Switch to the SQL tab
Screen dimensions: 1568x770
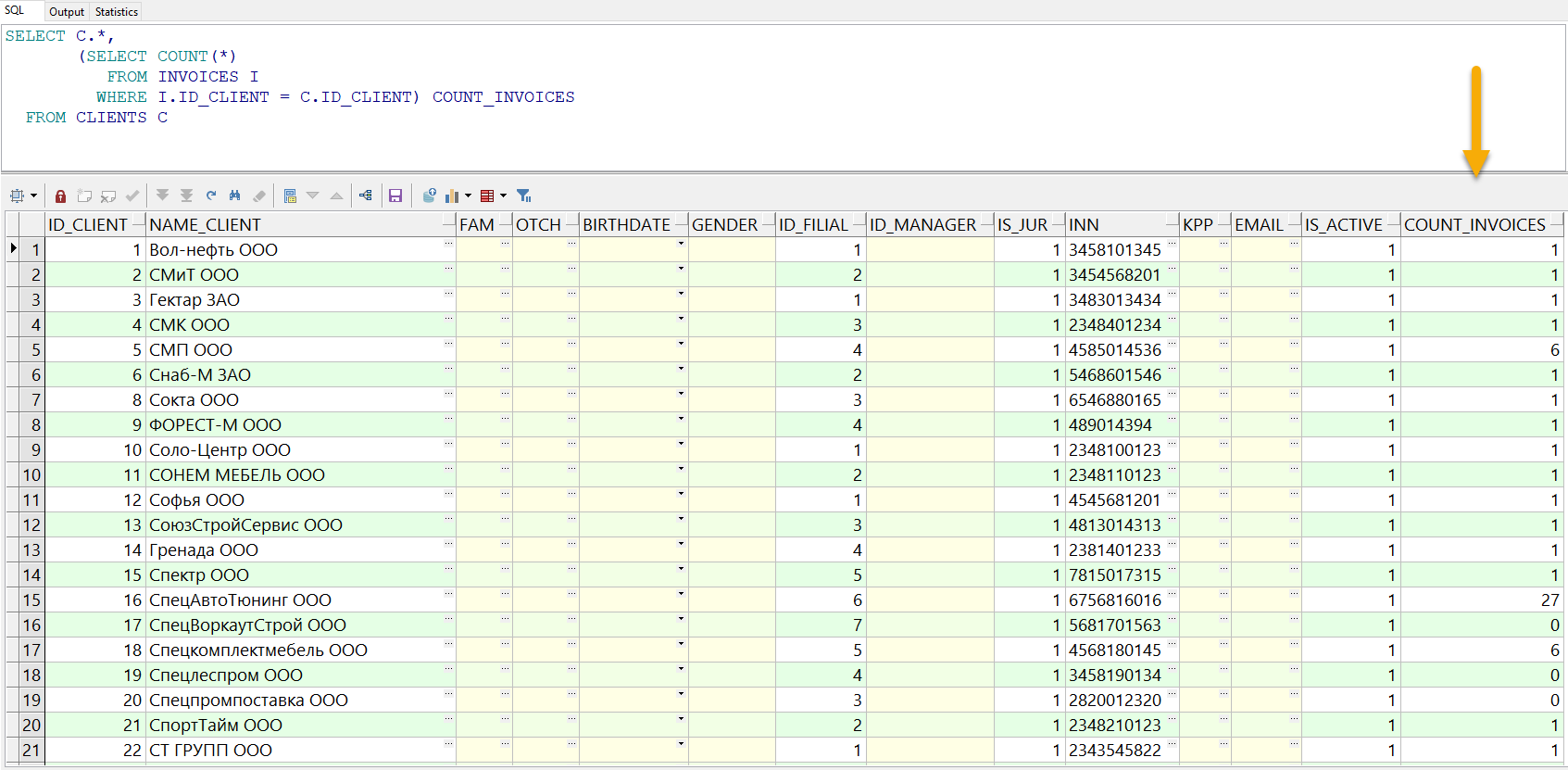point(15,10)
